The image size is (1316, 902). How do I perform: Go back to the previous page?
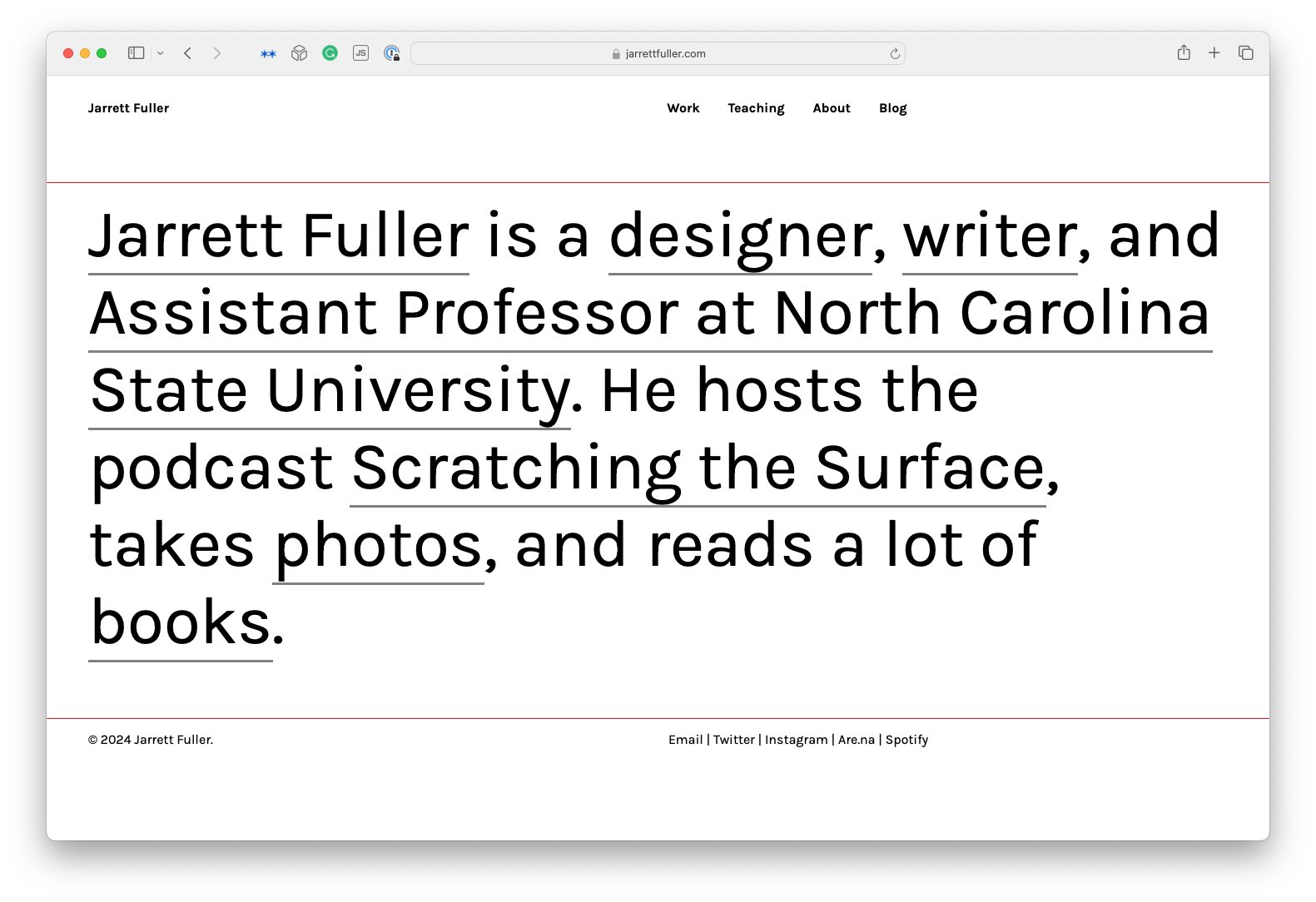tap(188, 53)
